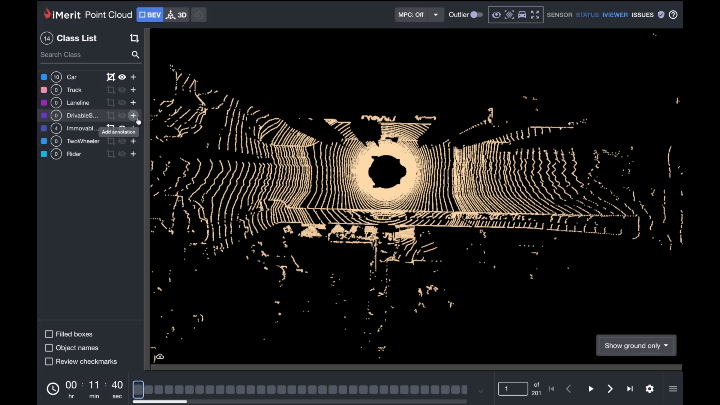Select the Immovabl... class row
Viewport: 720px width, 405px height.
click(x=90, y=128)
